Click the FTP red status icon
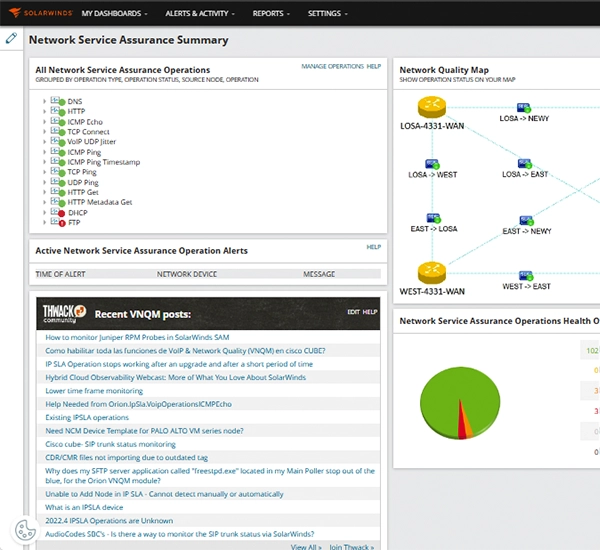This screenshot has height=550, width=600. (x=58, y=222)
